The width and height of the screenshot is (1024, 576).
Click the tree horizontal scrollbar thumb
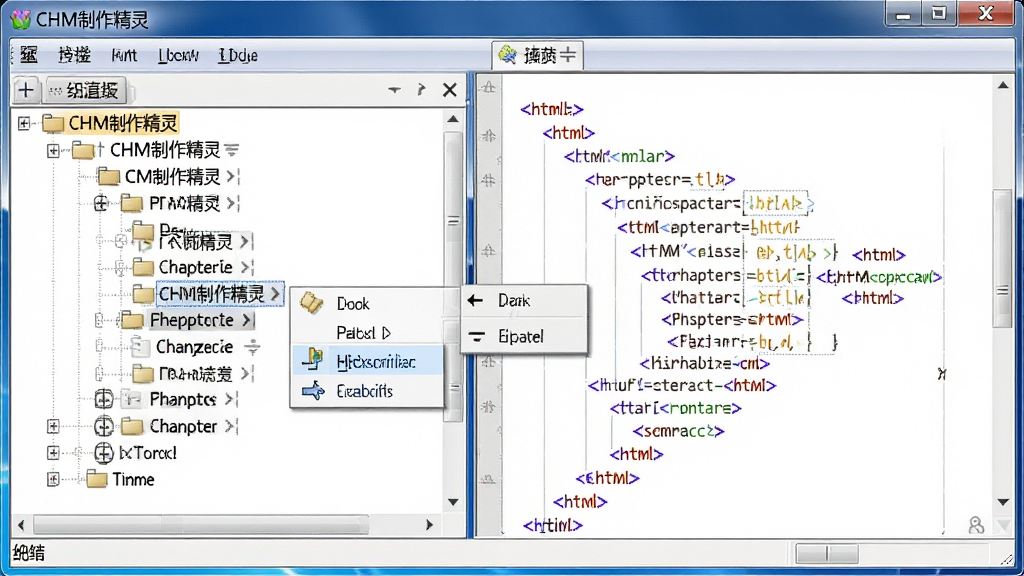[x=201, y=524]
